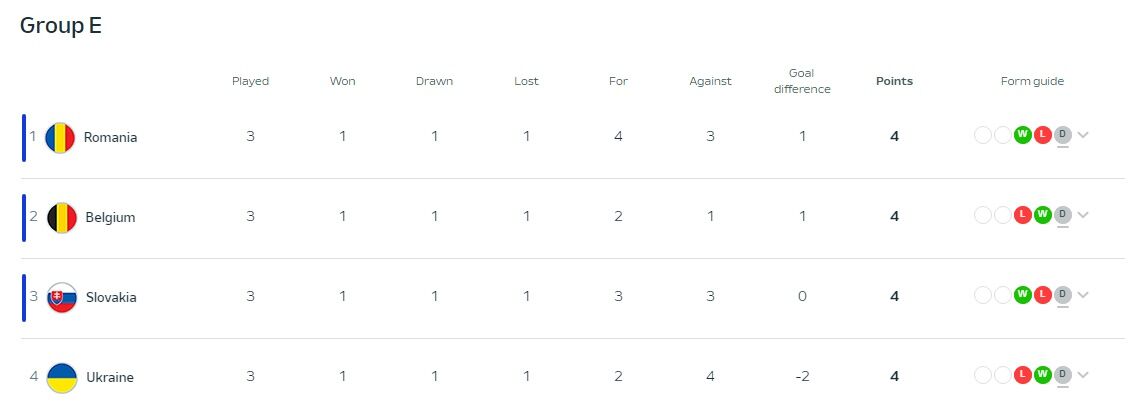Expand Belgium's form guide chevron

coord(1082,215)
